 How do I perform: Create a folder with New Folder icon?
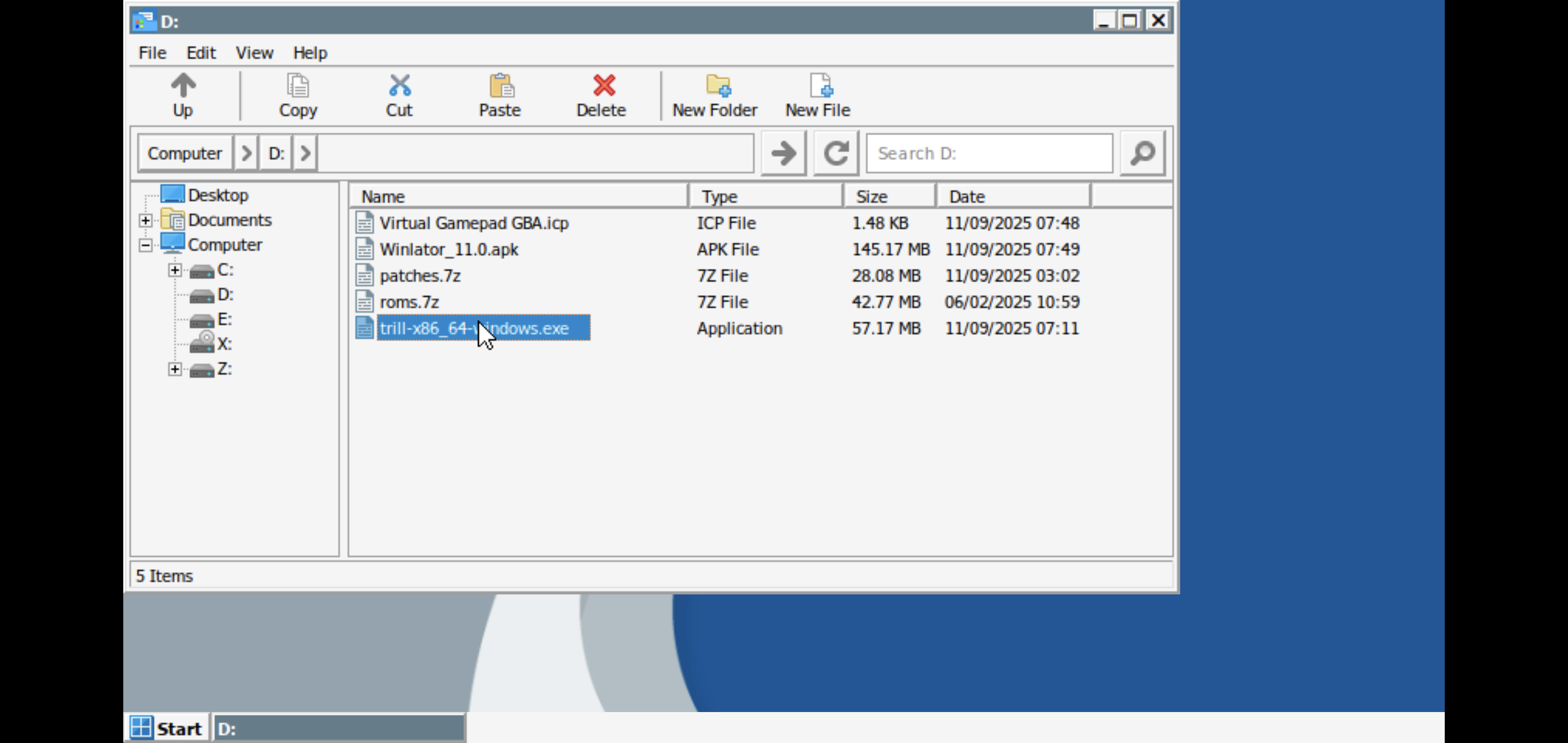click(x=718, y=86)
